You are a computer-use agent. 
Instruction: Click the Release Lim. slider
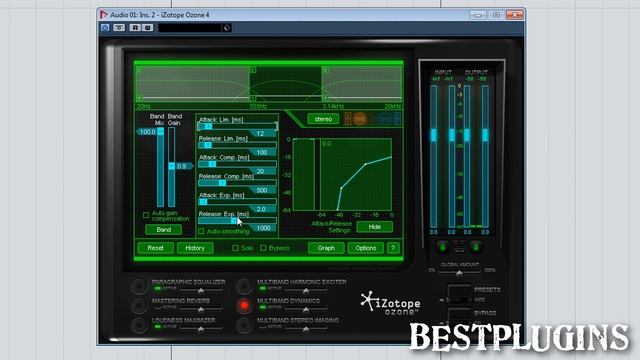[x=237, y=145]
